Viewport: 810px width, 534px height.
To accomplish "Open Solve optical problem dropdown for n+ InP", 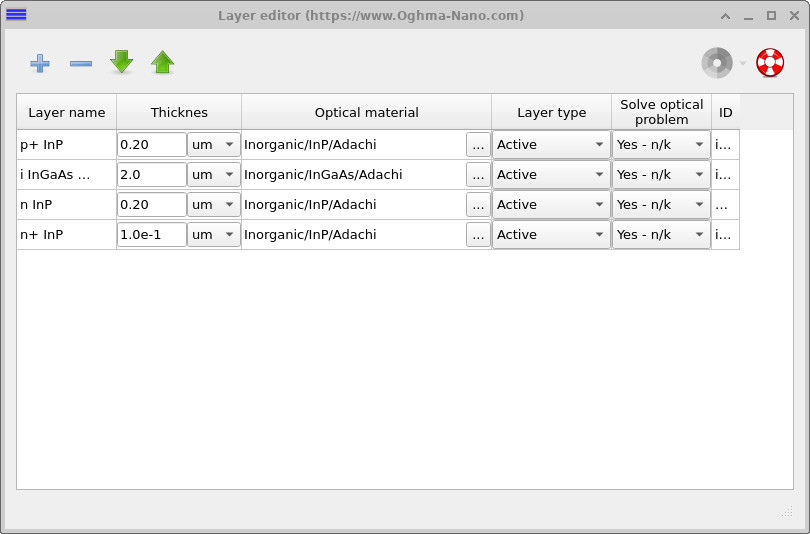I will click(x=661, y=234).
